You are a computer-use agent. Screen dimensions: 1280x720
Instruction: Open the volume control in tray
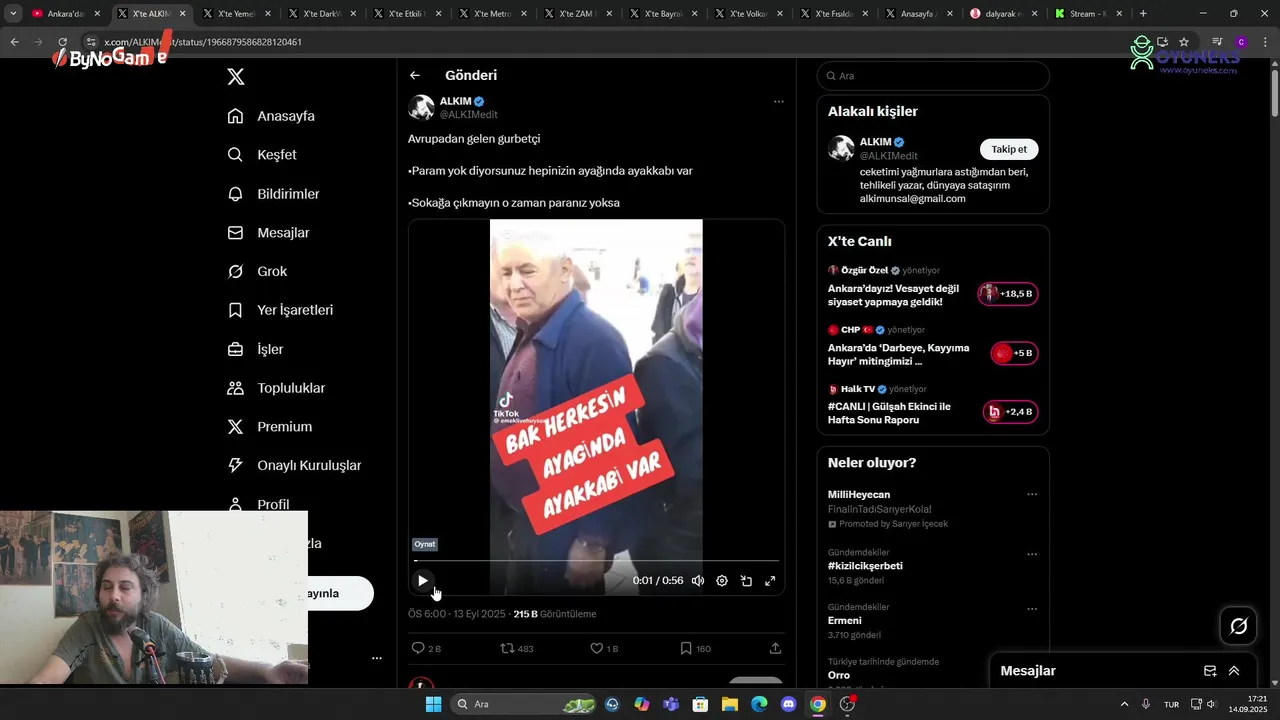pyautogui.click(x=1212, y=704)
